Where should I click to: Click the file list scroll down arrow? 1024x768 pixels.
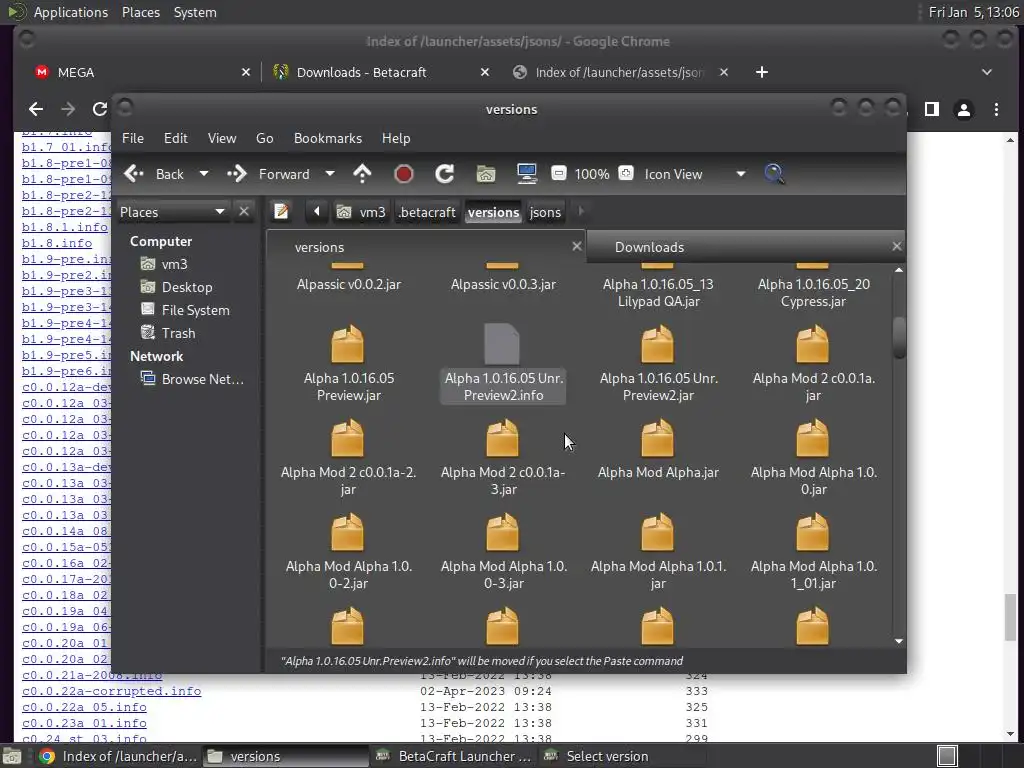coord(899,641)
